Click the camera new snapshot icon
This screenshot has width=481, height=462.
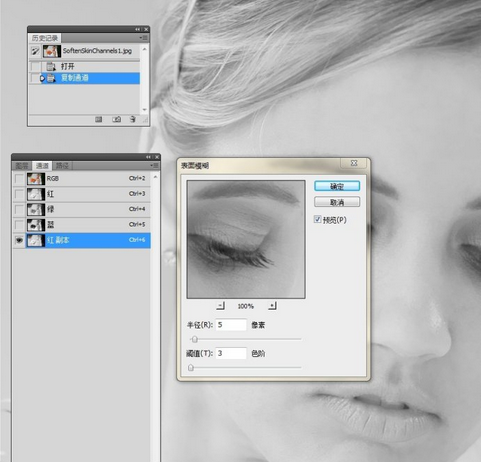pyautogui.click(x=116, y=119)
